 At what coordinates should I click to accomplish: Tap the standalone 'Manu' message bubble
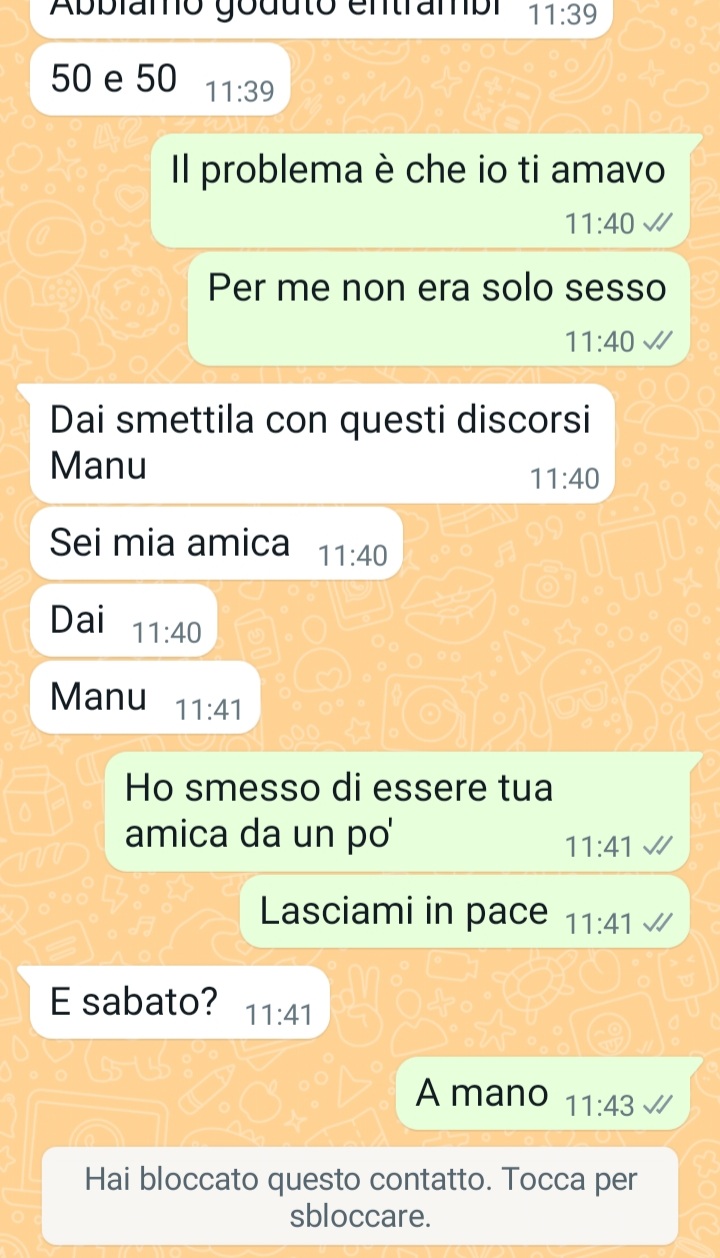(145, 698)
